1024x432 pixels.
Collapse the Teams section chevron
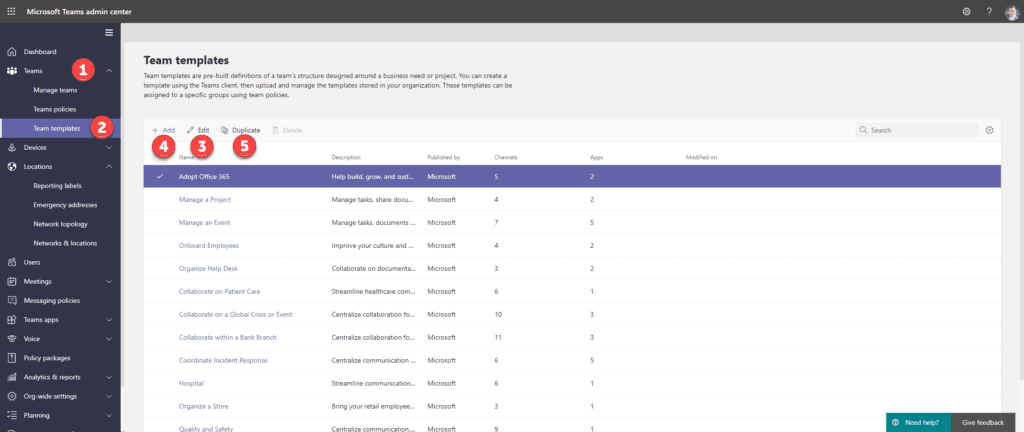[x=109, y=70]
